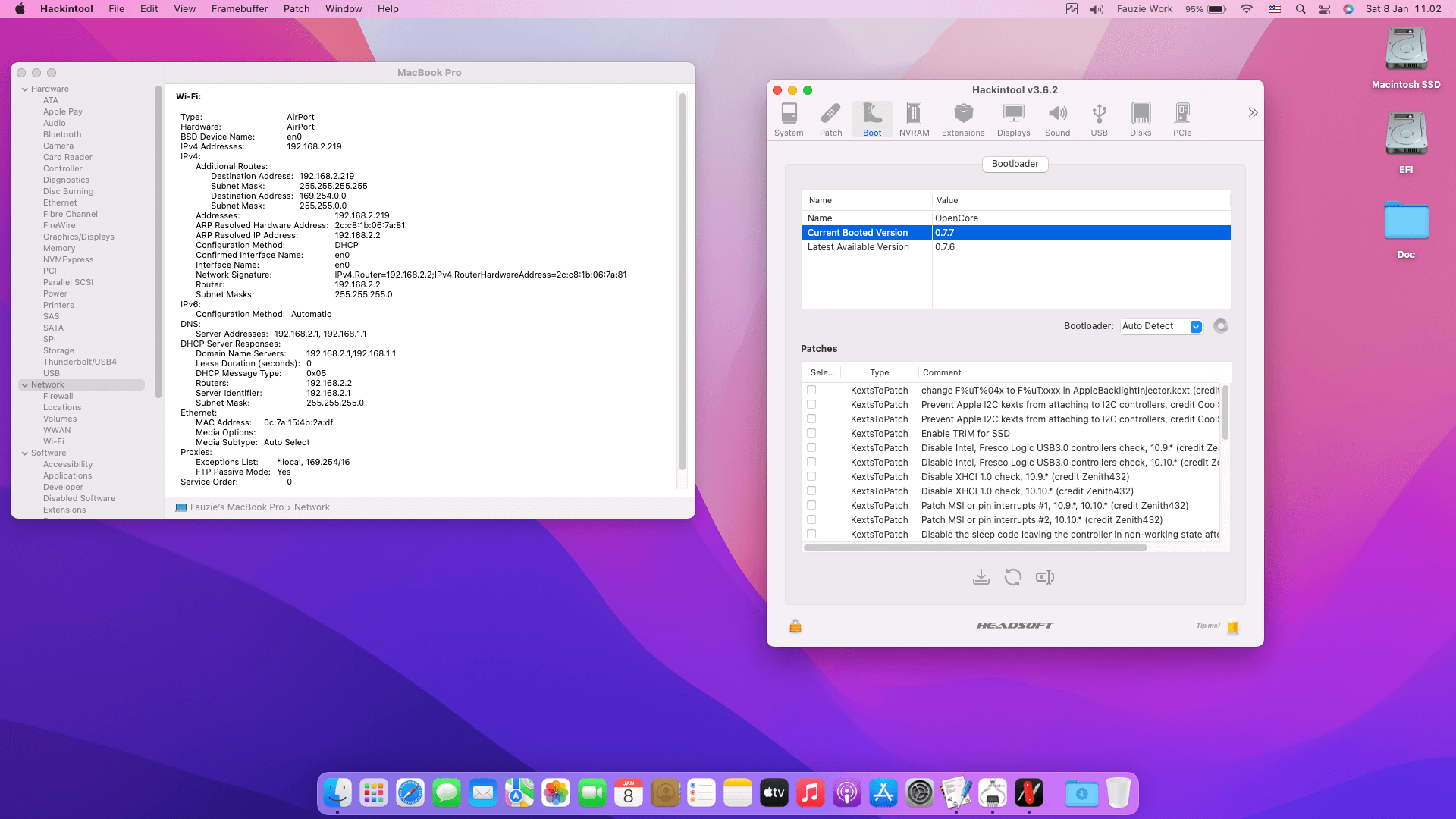
Task: Click Fauzie's MacBook Pro in path bar
Action: click(237, 507)
